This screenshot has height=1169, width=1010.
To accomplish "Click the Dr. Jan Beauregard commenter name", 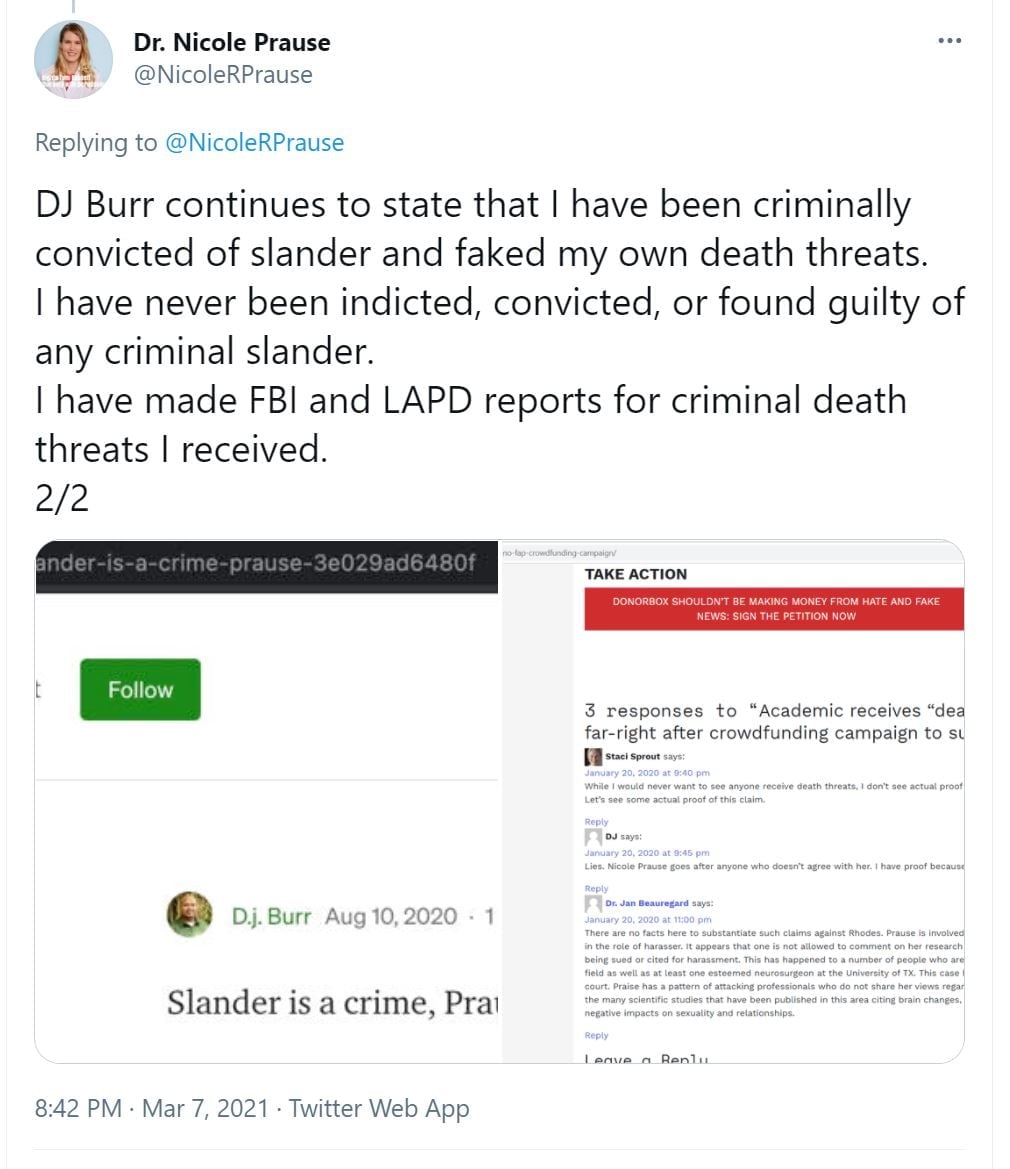I will 647,904.
